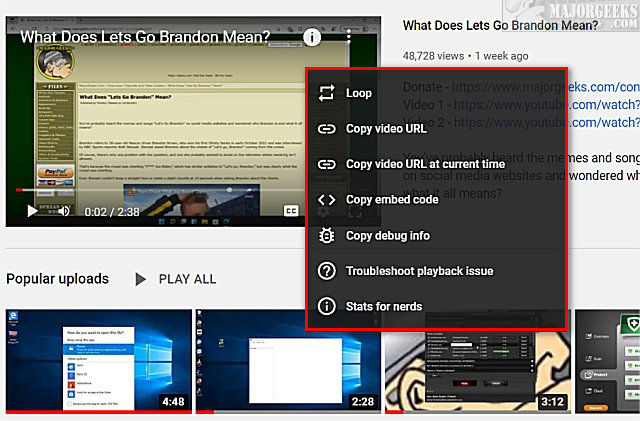Open the Video 2 youtube link
640x421 pixels.
tap(547, 123)
